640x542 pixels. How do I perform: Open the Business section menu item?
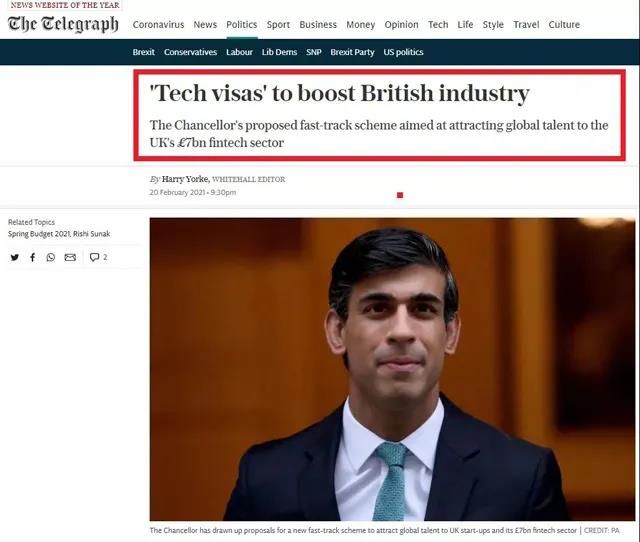pos(318,24)
